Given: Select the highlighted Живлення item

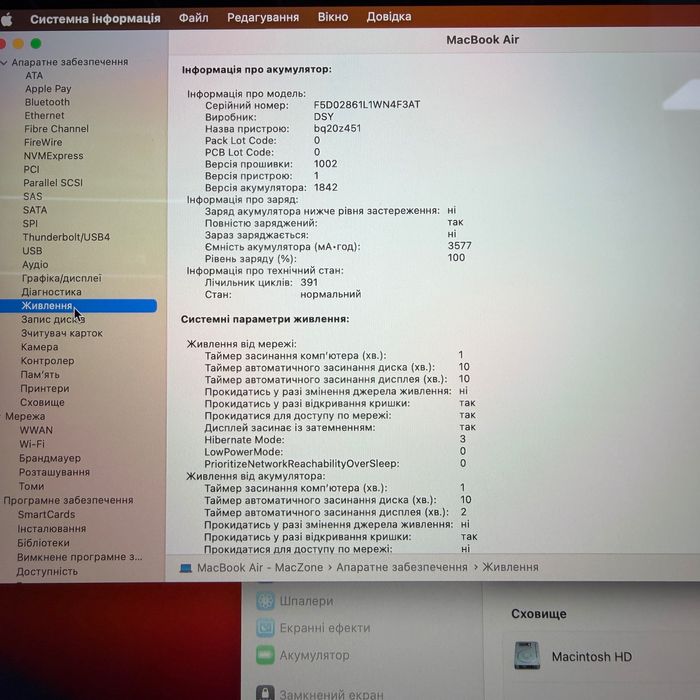Looking at the screenshot, I should click(x=78, y=306).
